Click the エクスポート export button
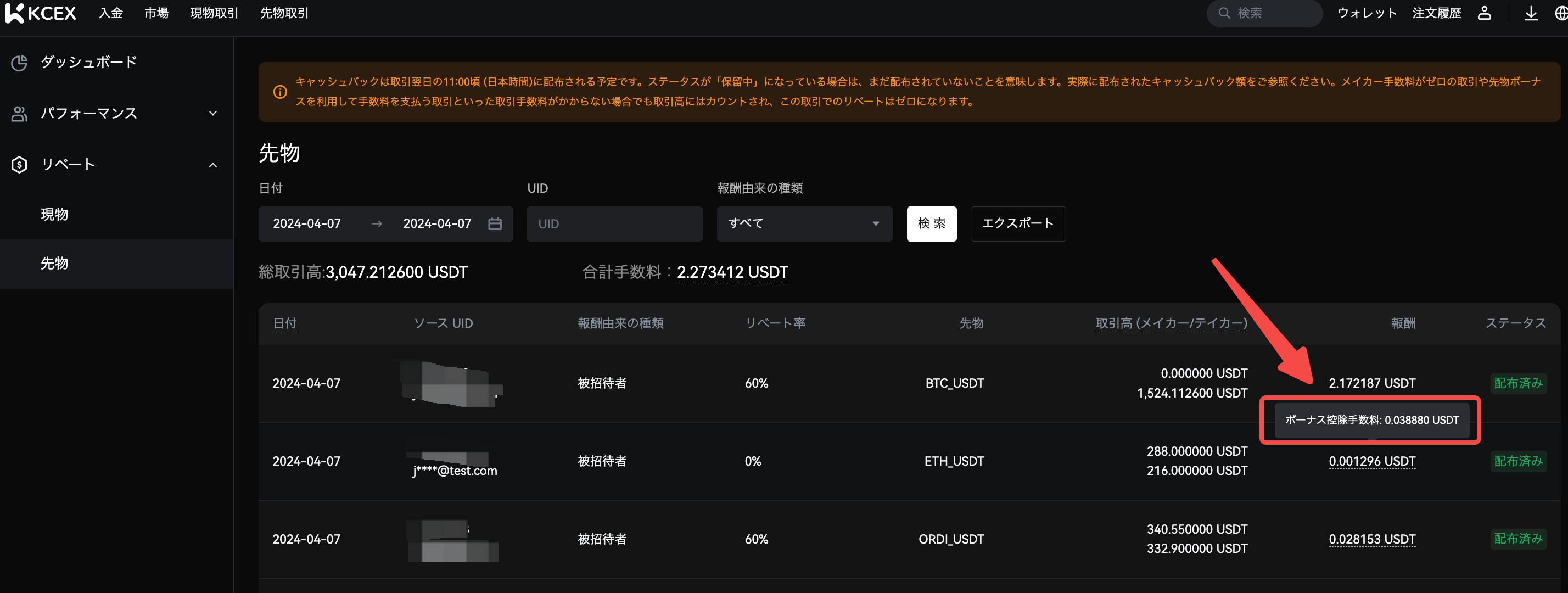 pos(1017,223)
